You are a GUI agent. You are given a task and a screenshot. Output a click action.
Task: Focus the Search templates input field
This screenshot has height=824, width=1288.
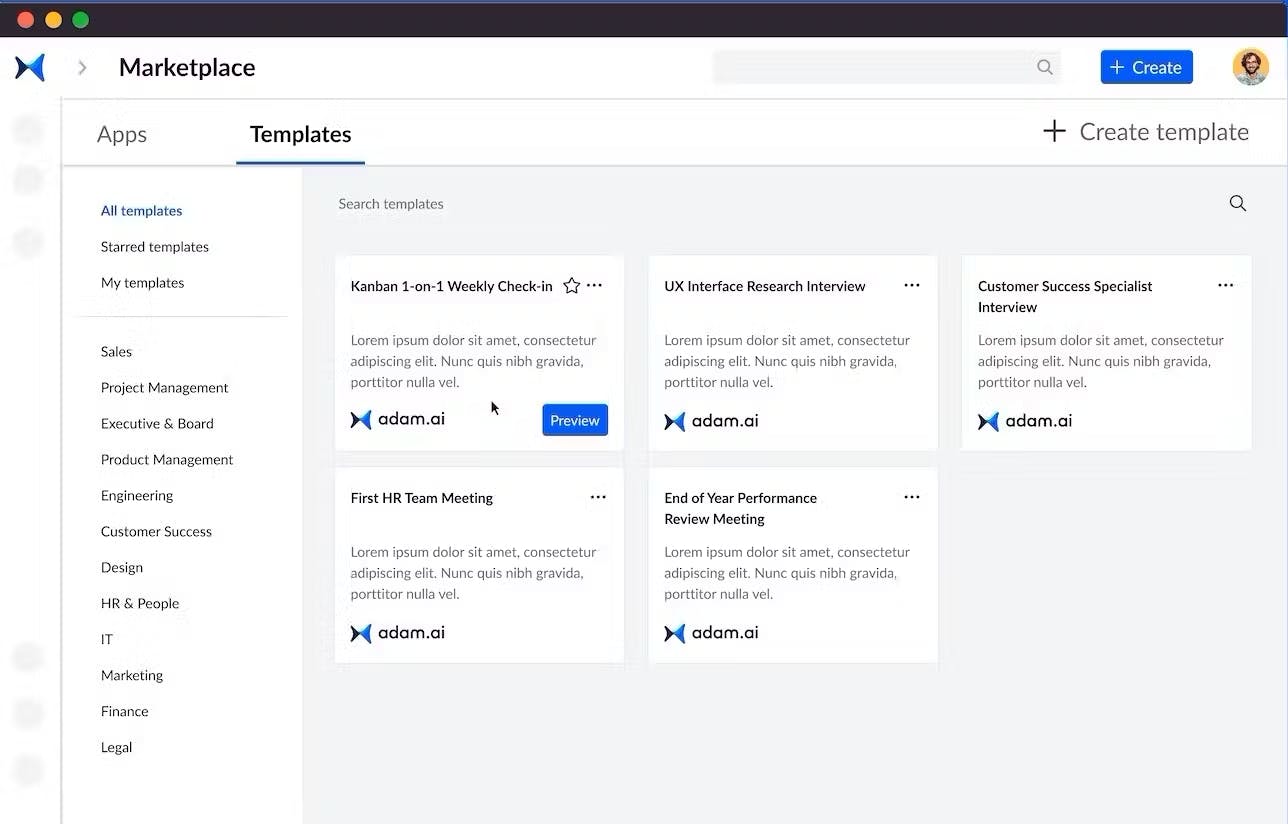tap(700, 204)
